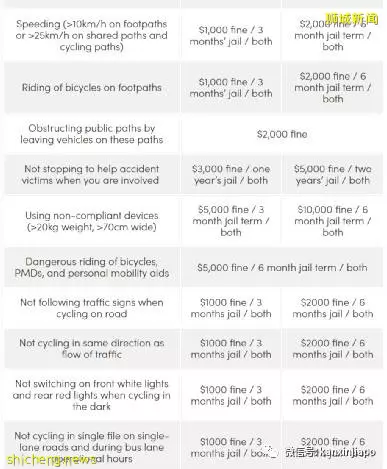
Task: Click the $10,000 fine 6 month jail cell
Action: (332, 221)
